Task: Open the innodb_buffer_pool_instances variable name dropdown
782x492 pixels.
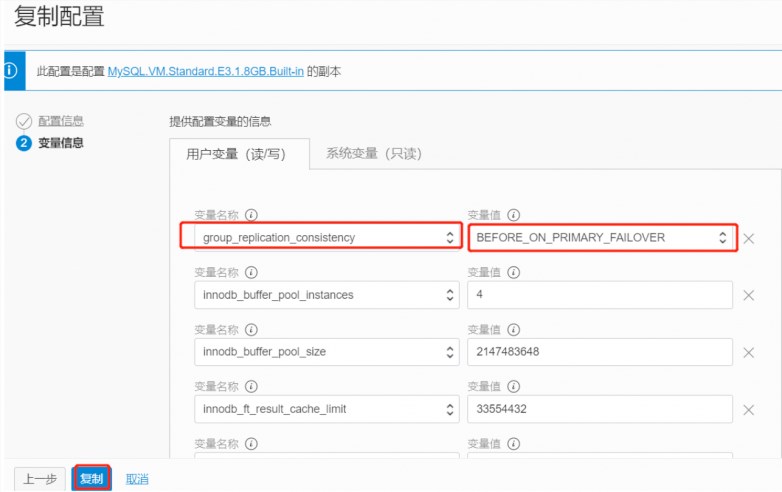Action: point(327,295)
